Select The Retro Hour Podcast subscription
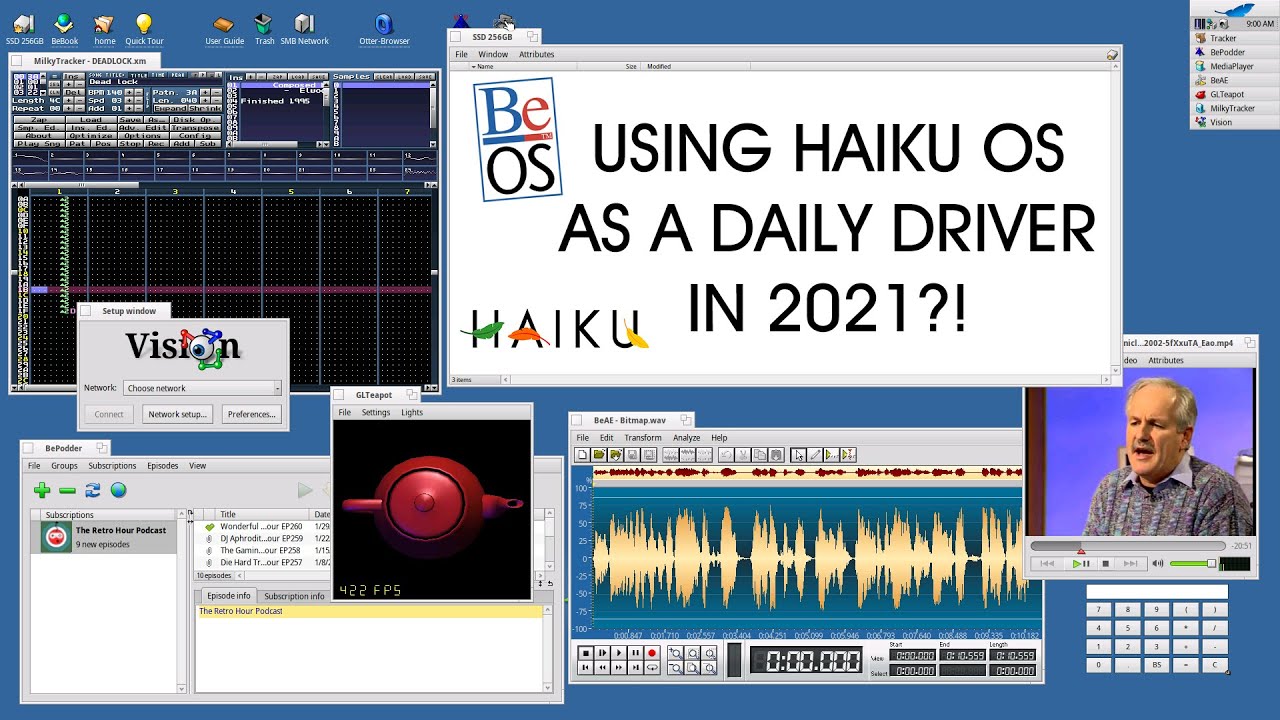1280x720 pixels. pyautogui.click(x=108, y=537)
